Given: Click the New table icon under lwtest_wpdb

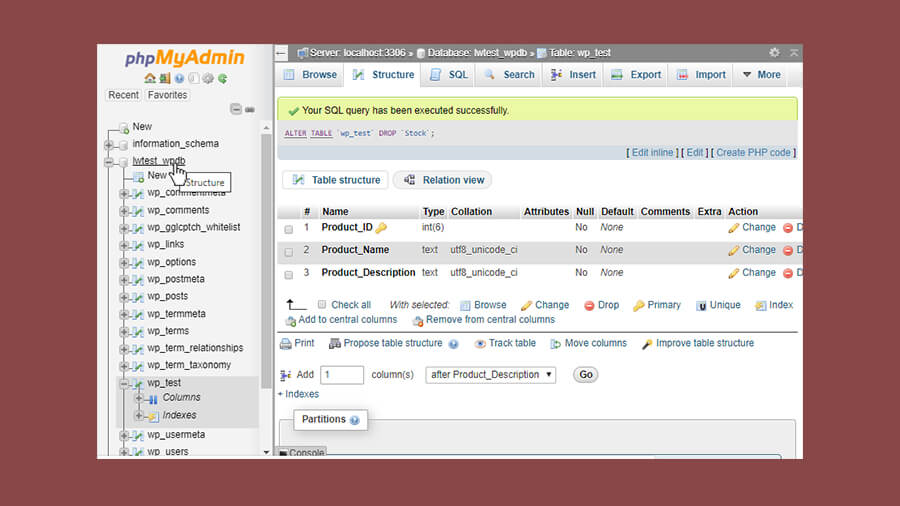Looking at the screenshot, I should [x=138, y=176].
